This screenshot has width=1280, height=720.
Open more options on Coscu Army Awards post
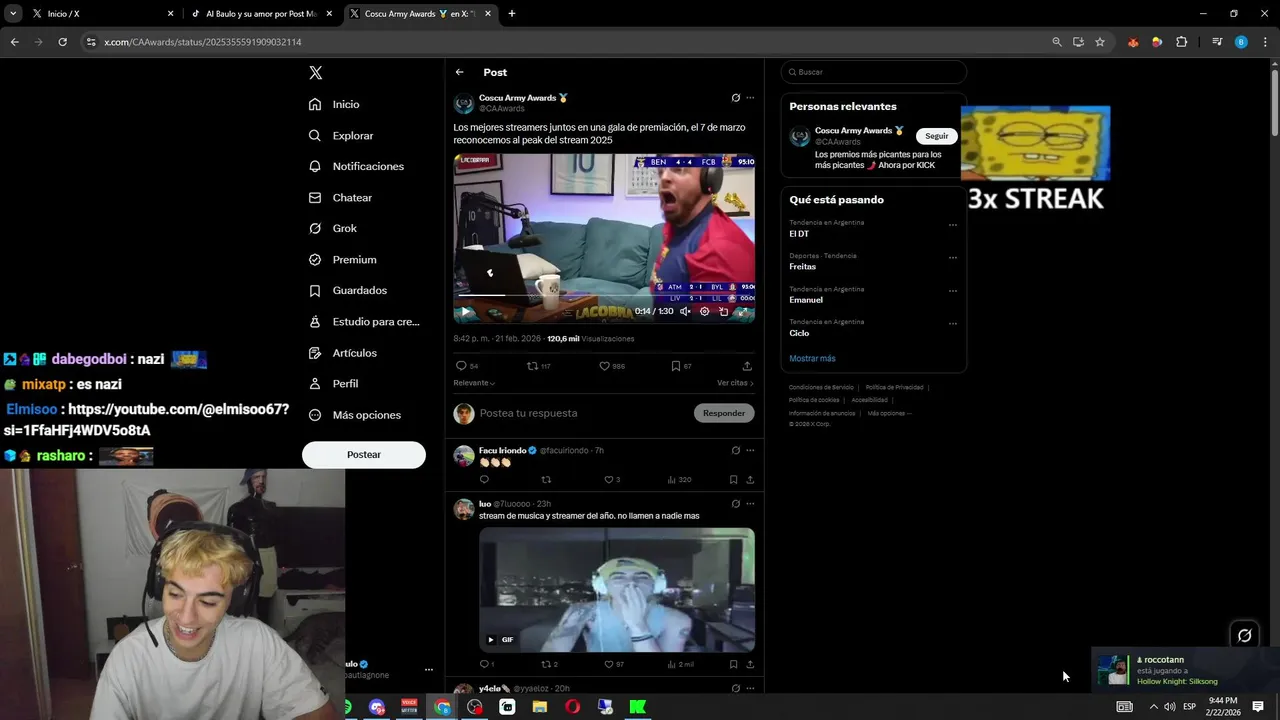point(750,98)
